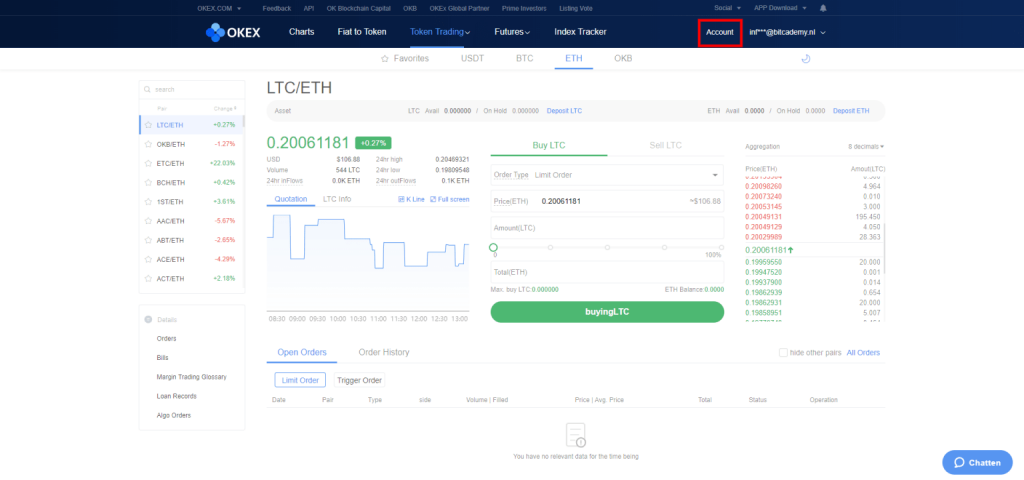Open Loan Records link
Screen dimensions: 1024x480
176,396
